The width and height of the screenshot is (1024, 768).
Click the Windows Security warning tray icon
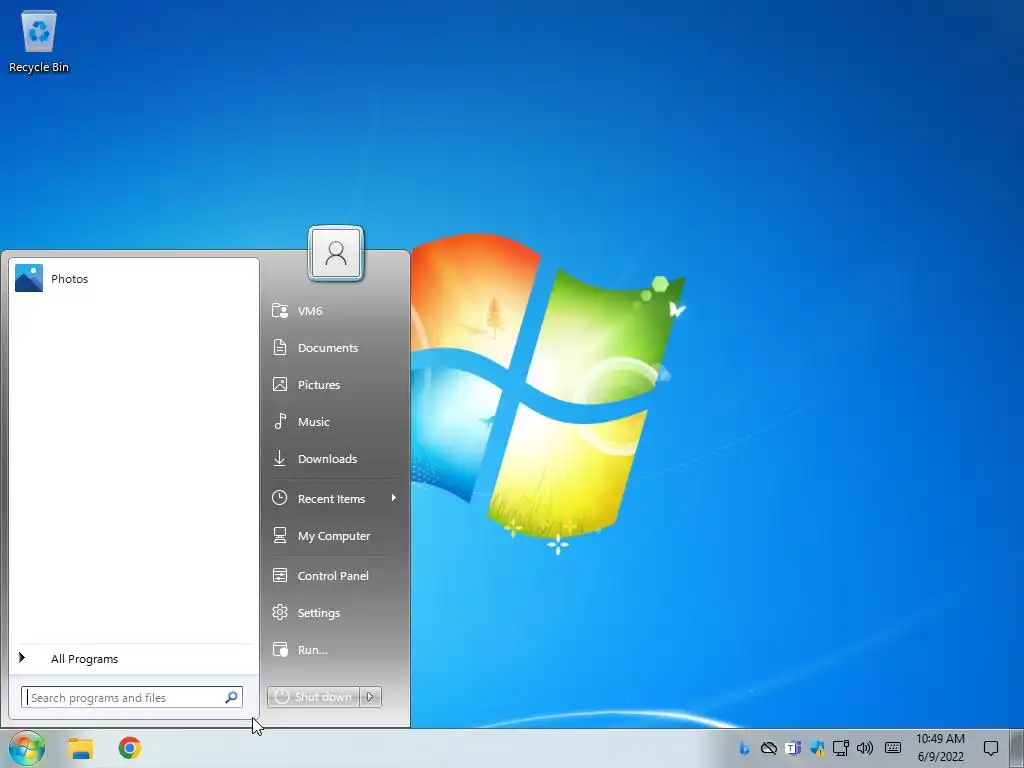tap(817, 748)
